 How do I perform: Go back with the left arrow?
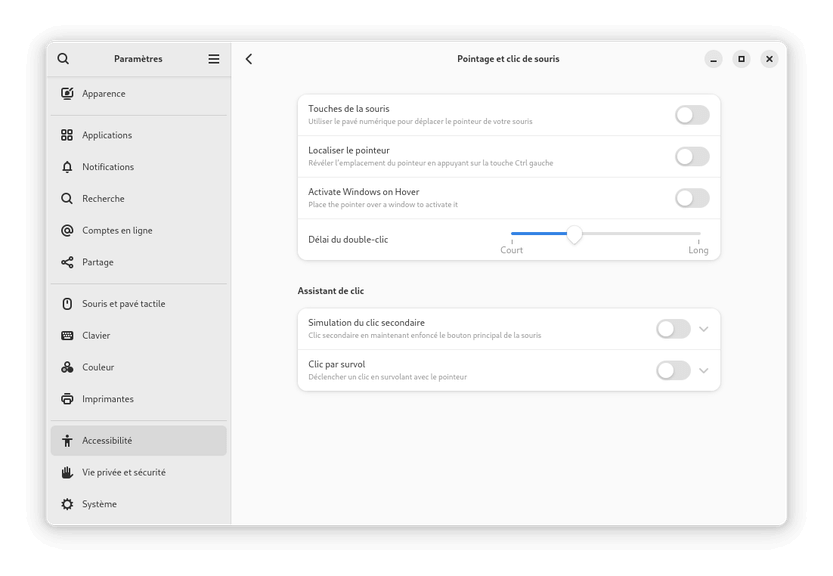point(249,58)
